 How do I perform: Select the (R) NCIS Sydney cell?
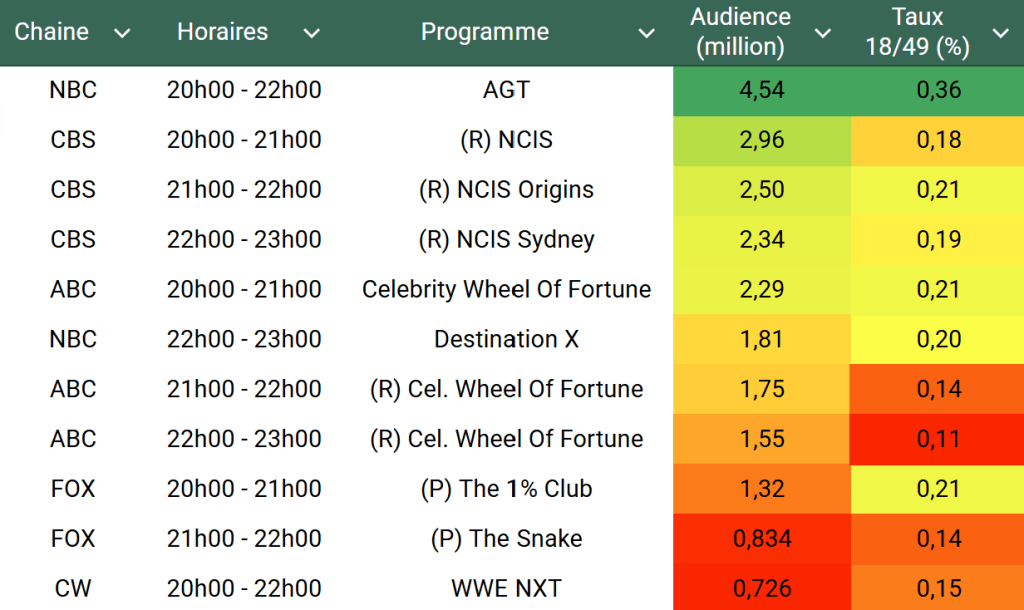coord(506,239)
